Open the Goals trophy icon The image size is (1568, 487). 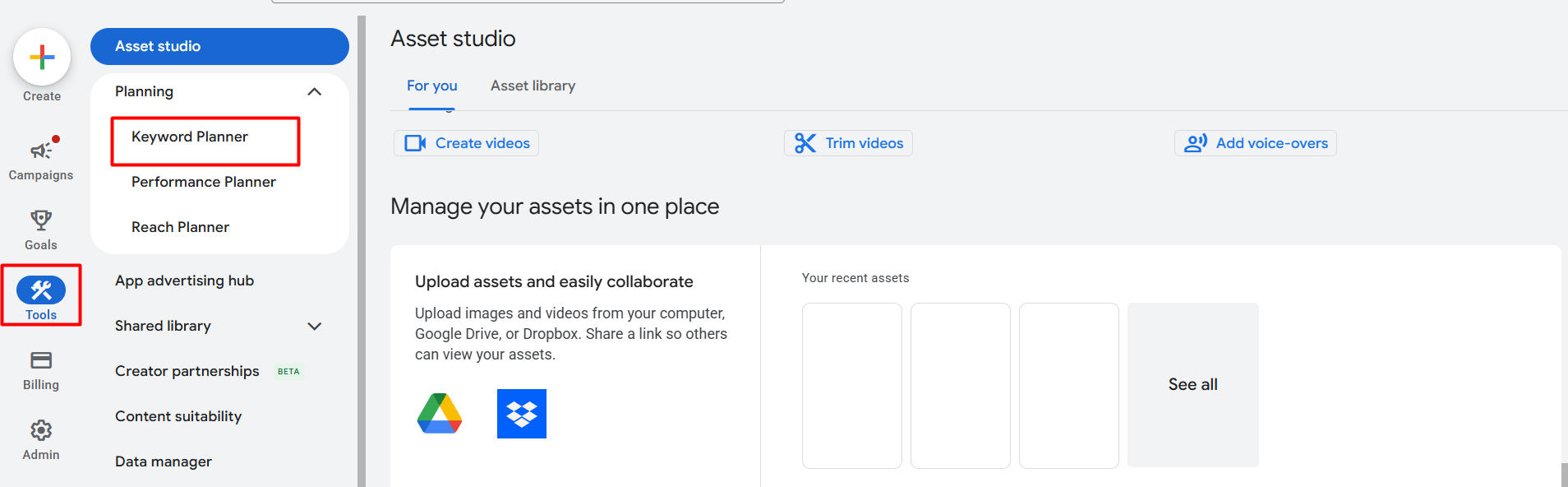pyautogui.click(x=41, y=220)
